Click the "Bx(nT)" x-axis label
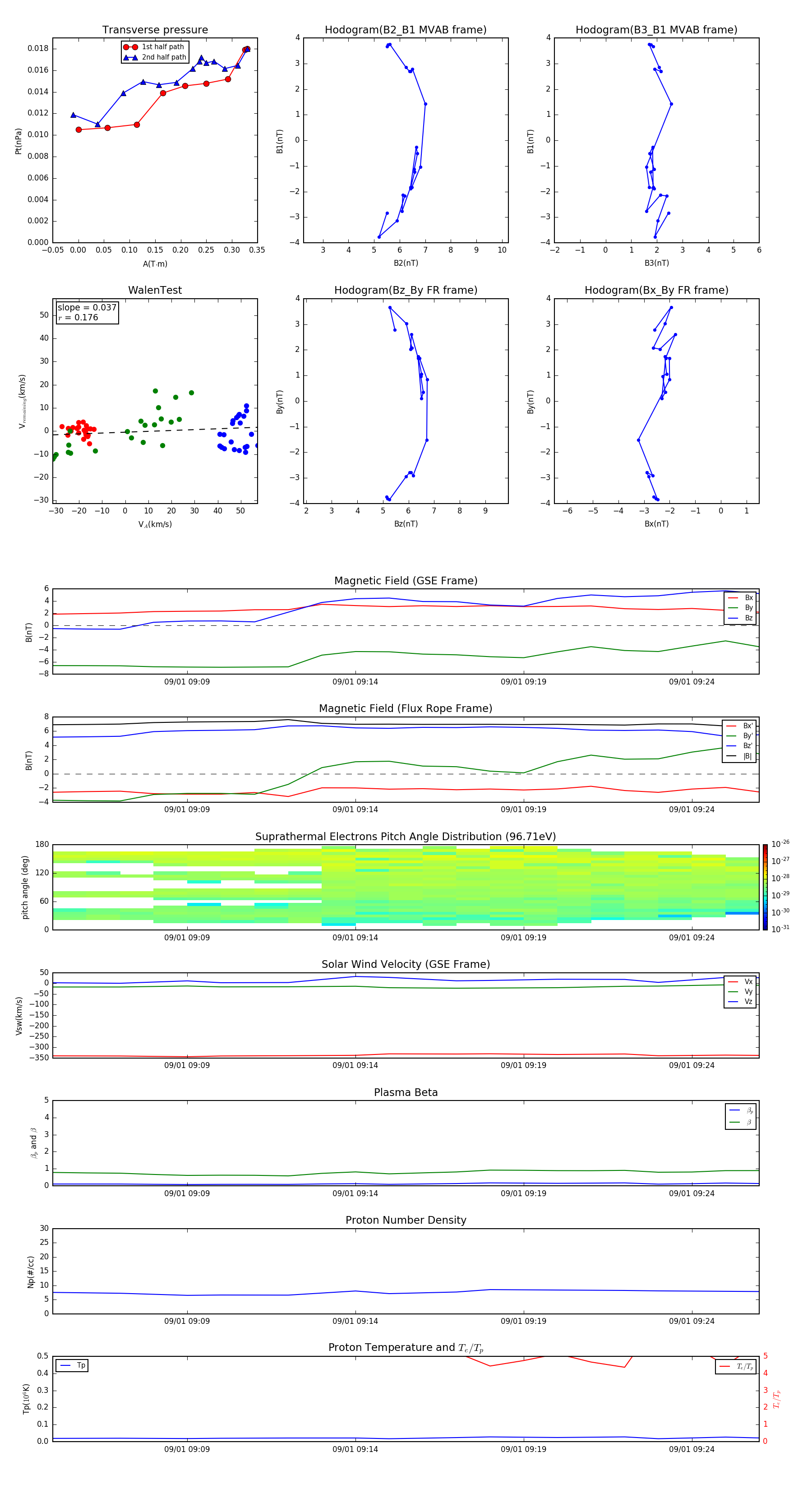The image size is (812, 1489). point(656,524)
